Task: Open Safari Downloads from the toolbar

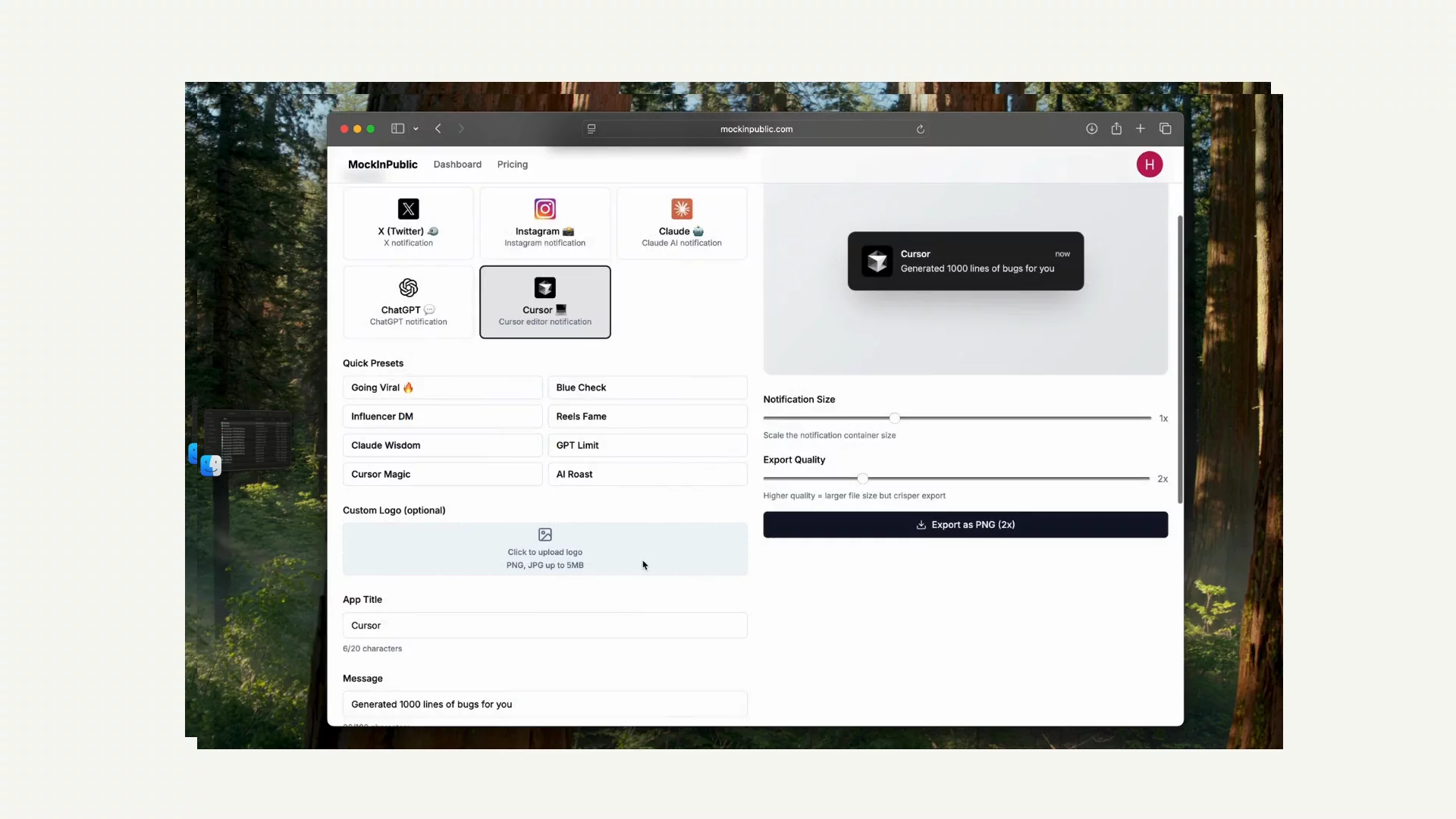Action: point(1091,128)
